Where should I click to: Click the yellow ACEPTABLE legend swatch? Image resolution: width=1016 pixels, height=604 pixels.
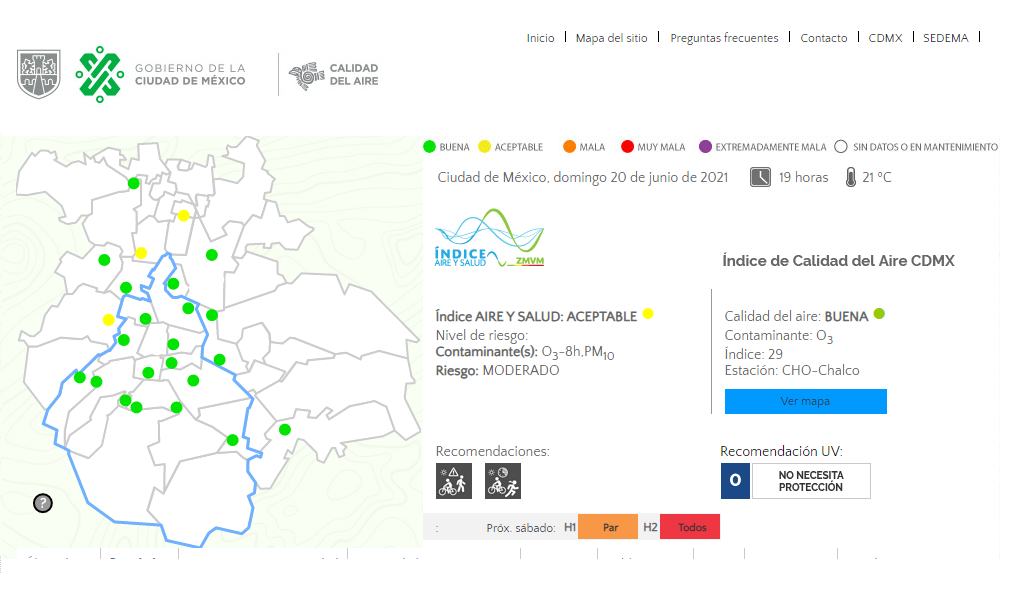(x=484, y=147)
